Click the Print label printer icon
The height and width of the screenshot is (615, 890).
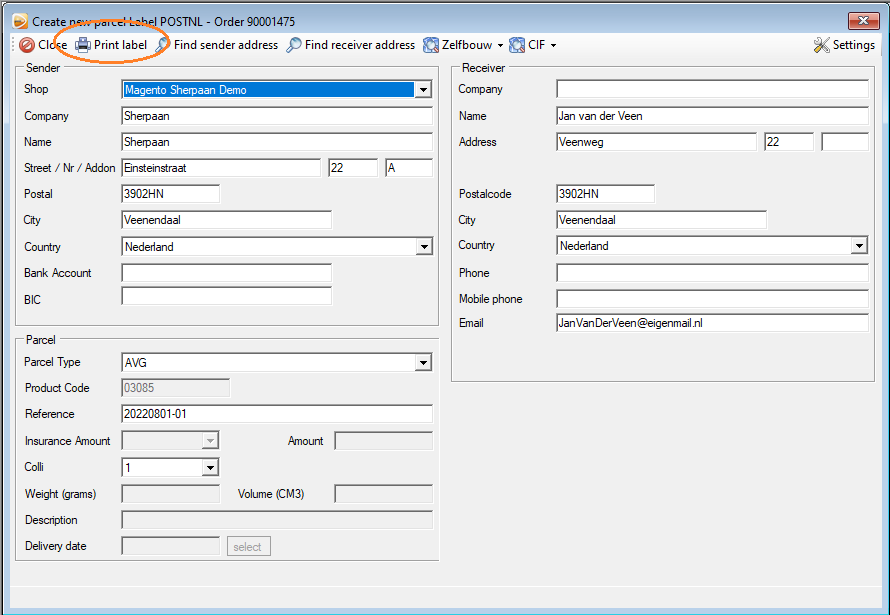coord(83,45)
